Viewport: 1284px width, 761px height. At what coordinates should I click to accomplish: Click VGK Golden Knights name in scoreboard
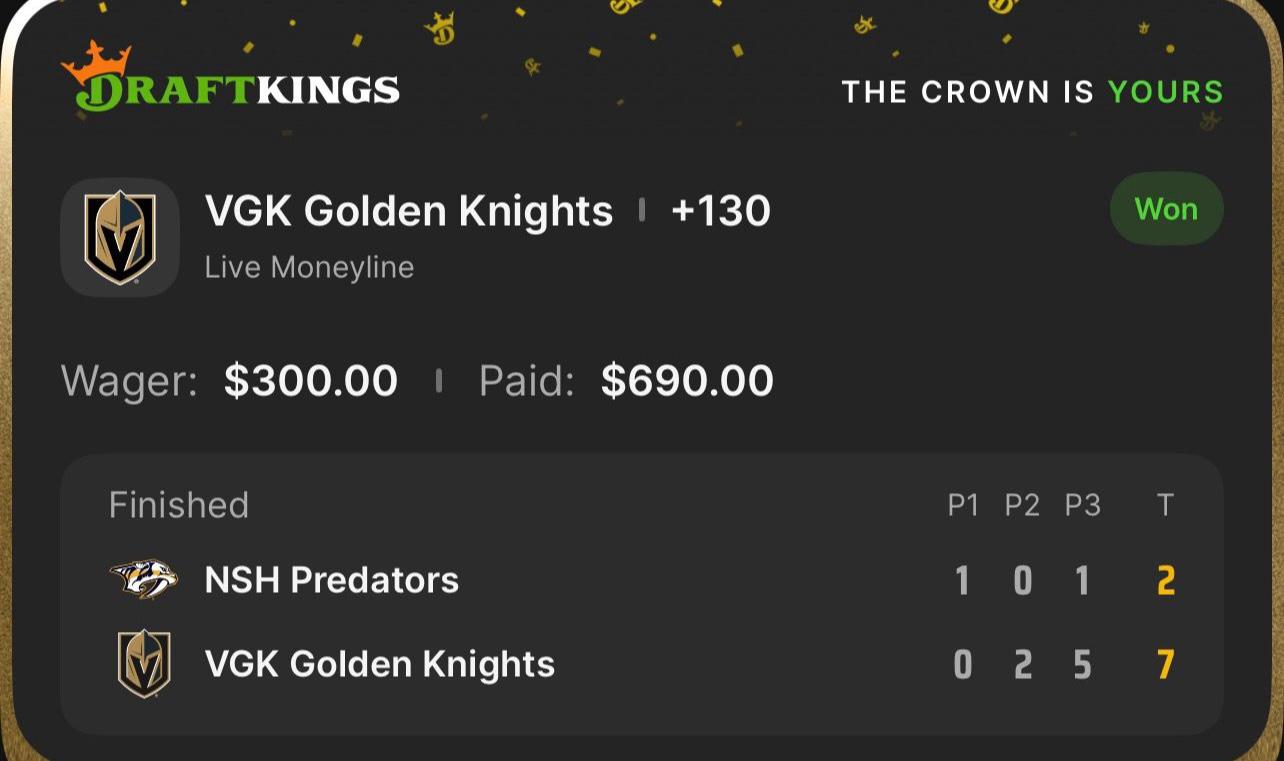click(379, 664)
